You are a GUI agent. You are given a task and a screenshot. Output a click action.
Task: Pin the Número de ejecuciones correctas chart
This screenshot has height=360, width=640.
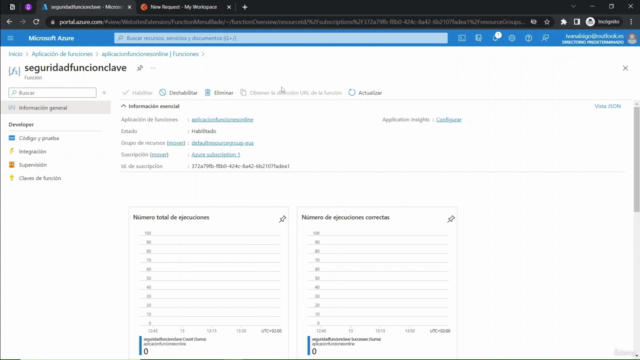[x=451, y=219]
